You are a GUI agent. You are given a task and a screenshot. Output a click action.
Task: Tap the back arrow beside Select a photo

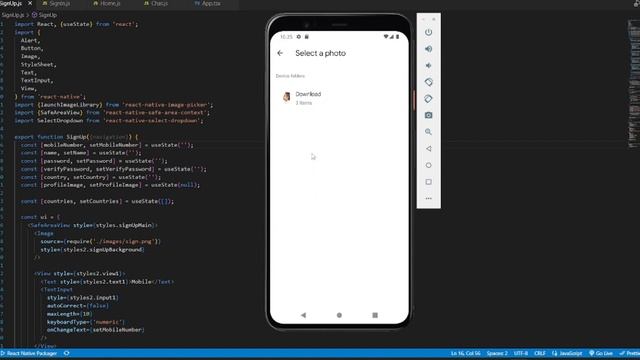280,53
